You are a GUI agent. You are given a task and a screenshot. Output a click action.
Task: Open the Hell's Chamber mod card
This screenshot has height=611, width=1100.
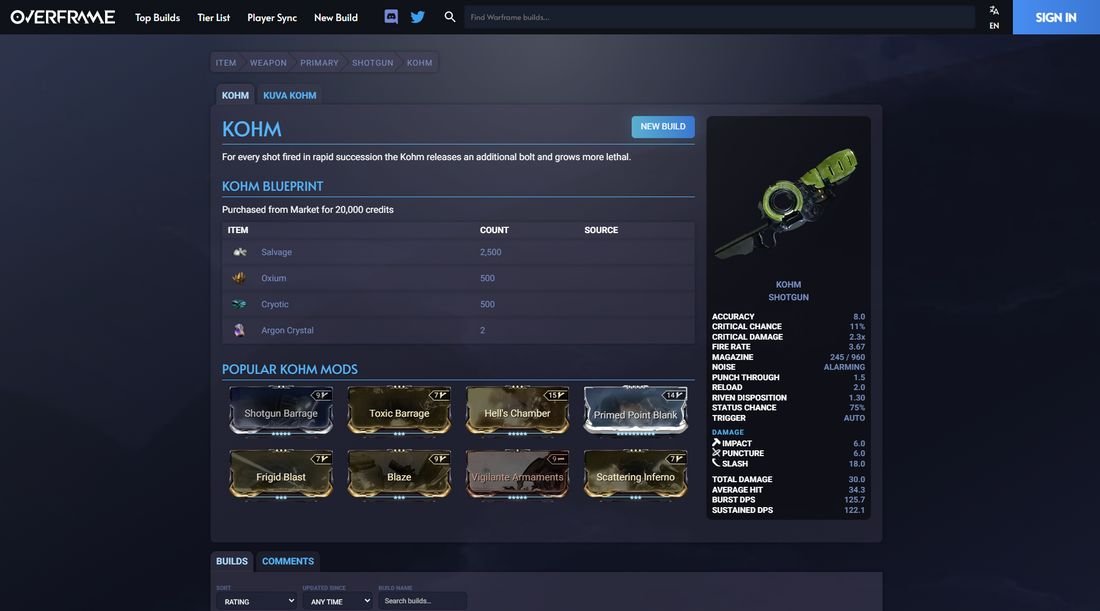[x=517, y=410]
